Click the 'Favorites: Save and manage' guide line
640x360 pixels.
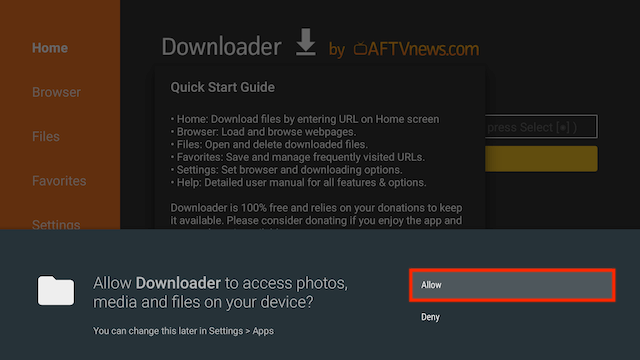pyautogui.click(x=298, y=157)
